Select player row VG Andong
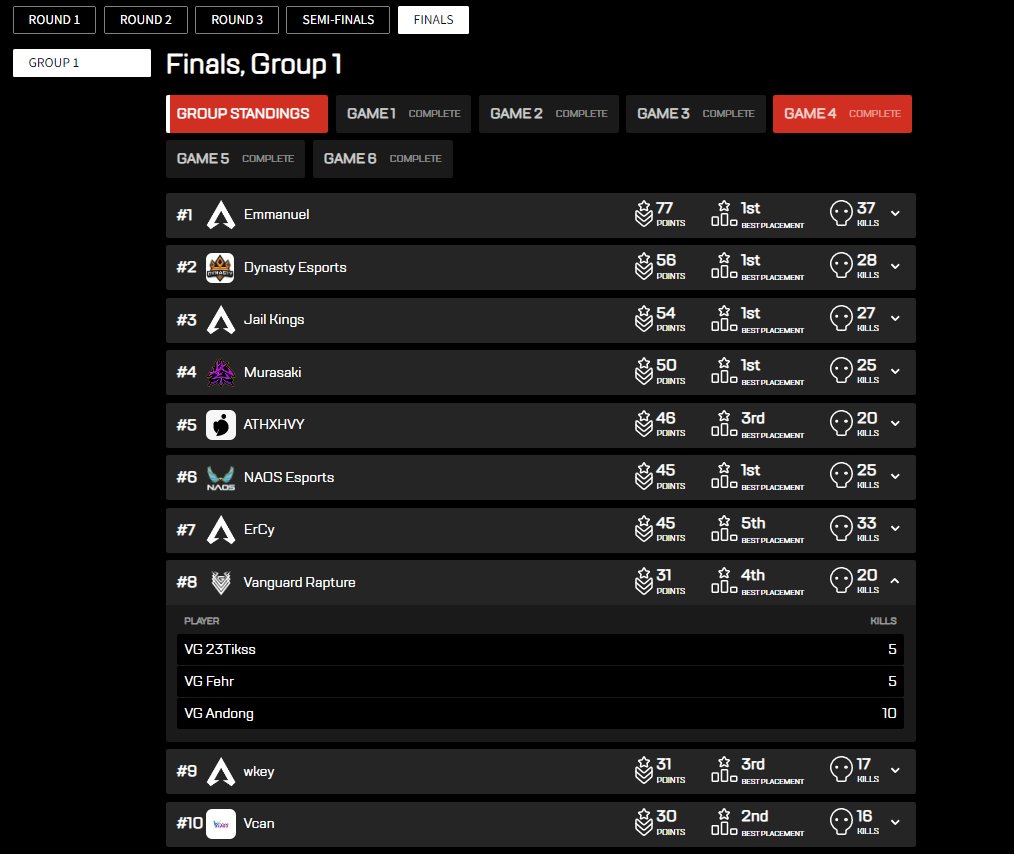1014x854 pixels. (540, 714)
